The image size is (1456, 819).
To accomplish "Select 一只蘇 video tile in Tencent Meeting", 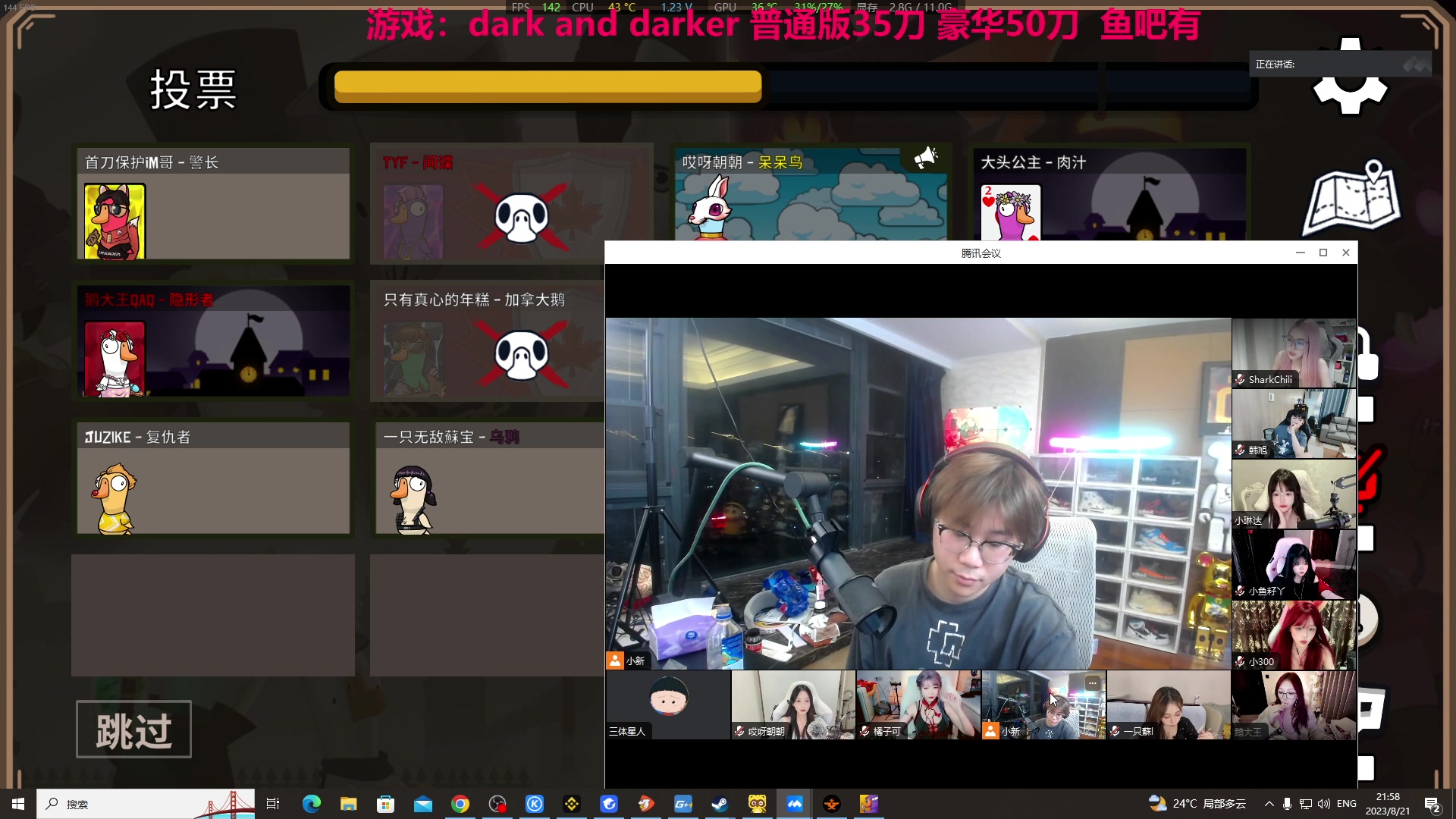I will click(x=1169, y=704).
